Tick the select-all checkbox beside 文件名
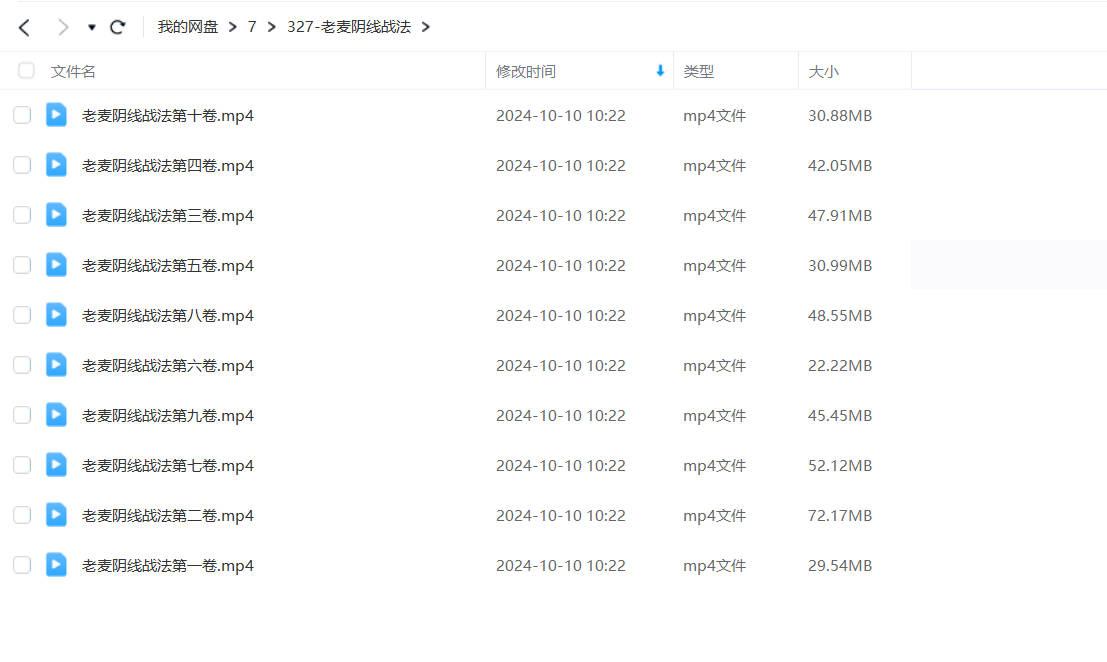Image resolution: width=1107 pixels, height=662 pixels. click(26, 71)
